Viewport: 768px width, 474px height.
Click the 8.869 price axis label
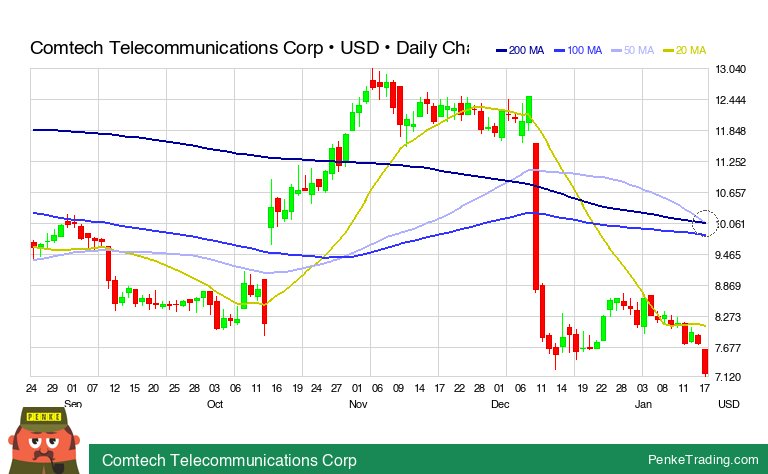(730, 286)
